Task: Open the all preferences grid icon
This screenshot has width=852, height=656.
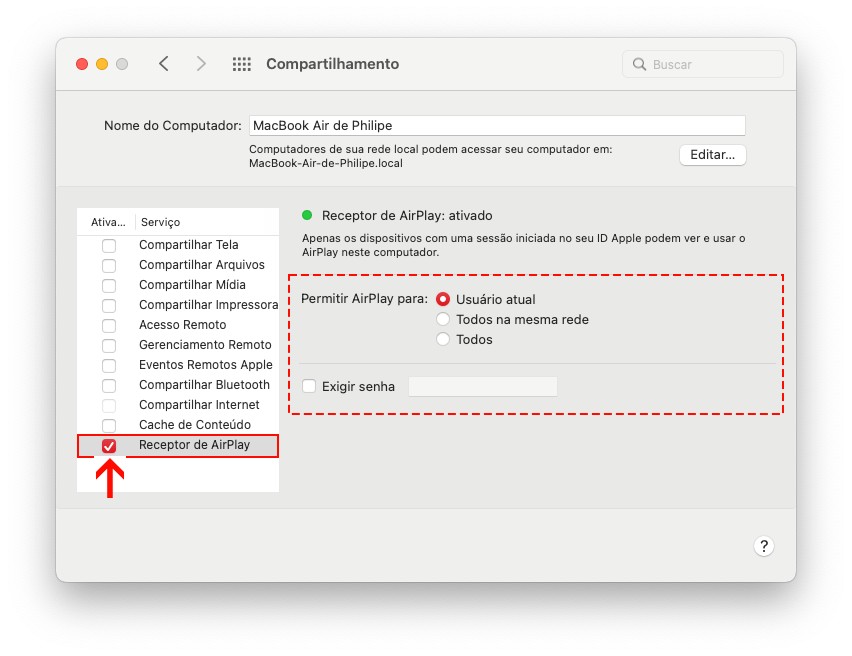Action: 241,64
